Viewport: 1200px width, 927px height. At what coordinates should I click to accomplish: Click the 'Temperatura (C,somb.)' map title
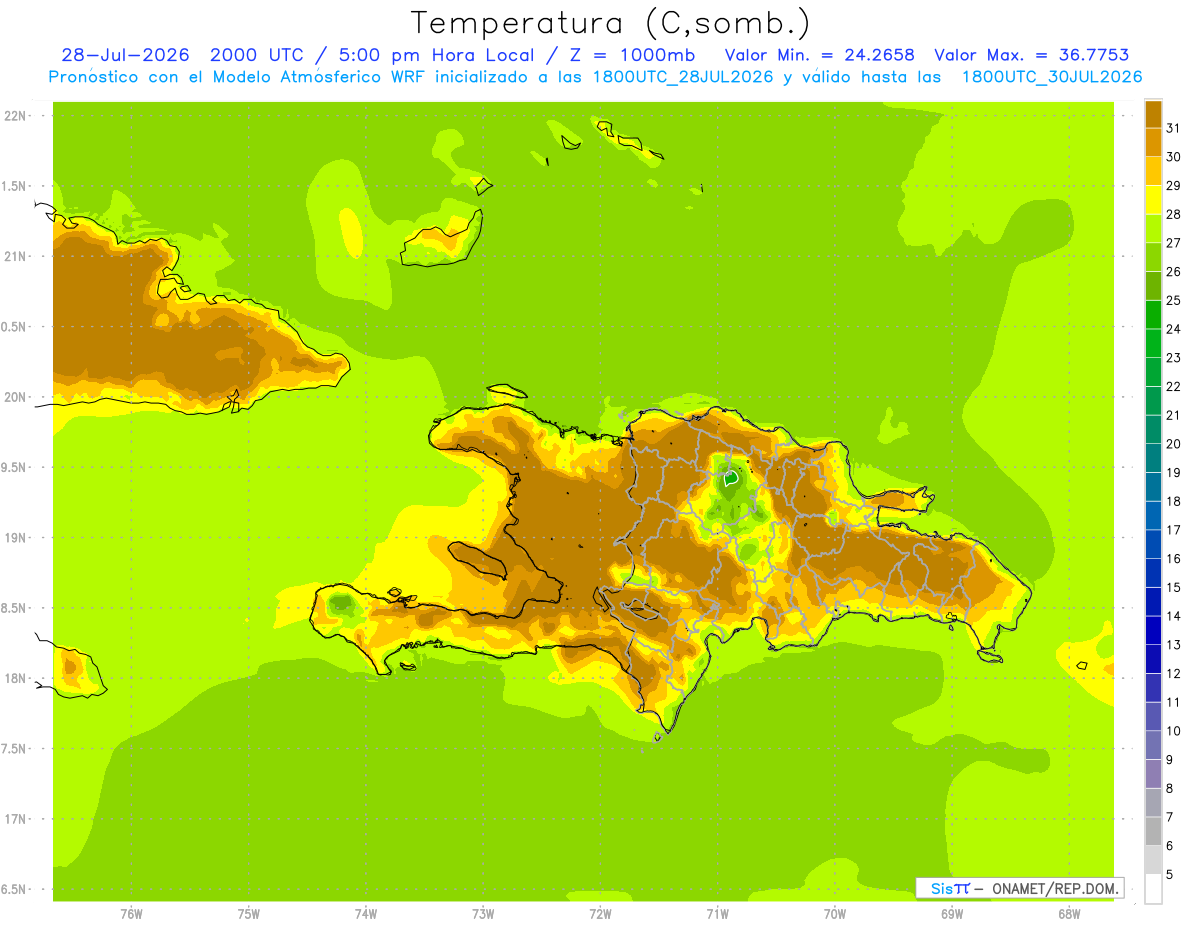611,23
